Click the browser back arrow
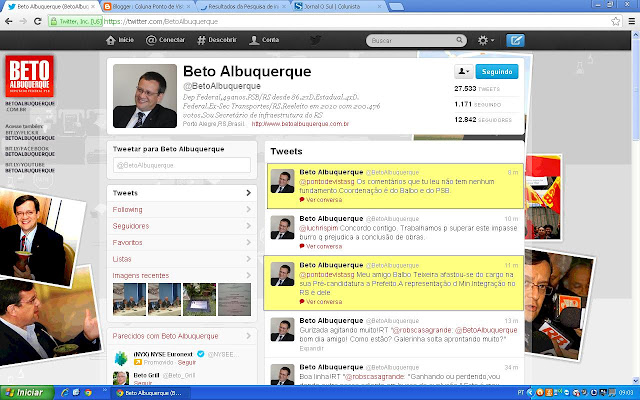The height and width of the screenshot is (400, 640). [9, 21]
